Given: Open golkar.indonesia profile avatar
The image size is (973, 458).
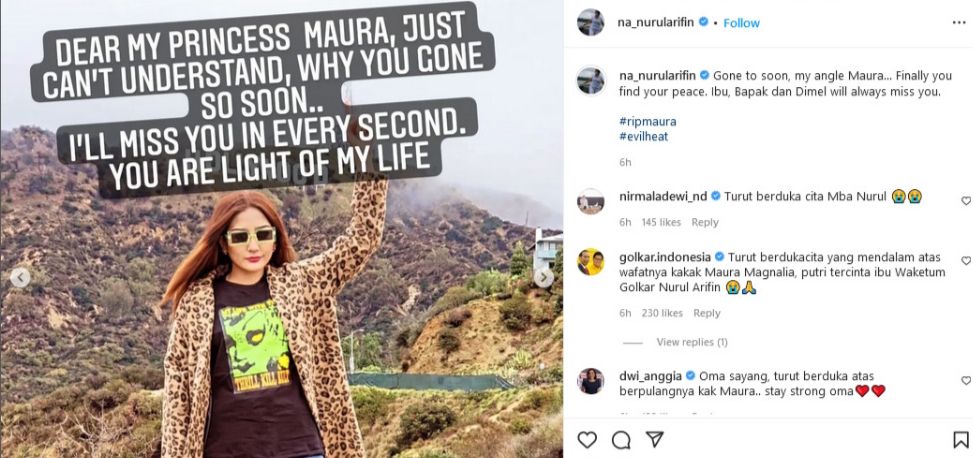Looking at the screenshot, I should tap(590, 261).
